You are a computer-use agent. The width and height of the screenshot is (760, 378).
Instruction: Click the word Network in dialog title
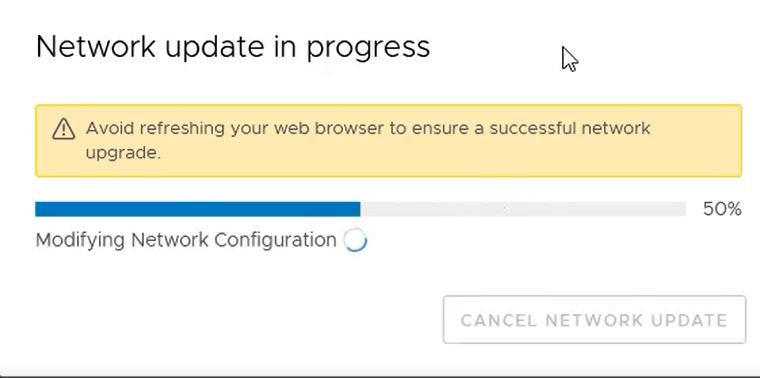pyautogui.click(x=95, y=47)
